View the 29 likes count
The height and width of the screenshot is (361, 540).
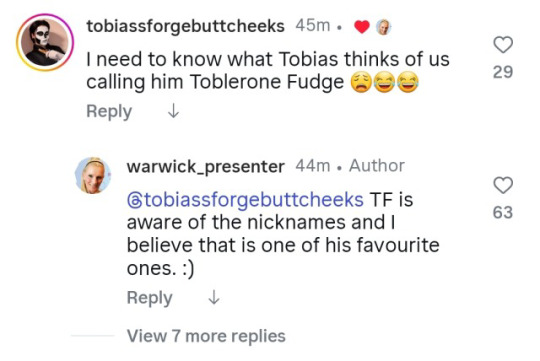[503, 72]
